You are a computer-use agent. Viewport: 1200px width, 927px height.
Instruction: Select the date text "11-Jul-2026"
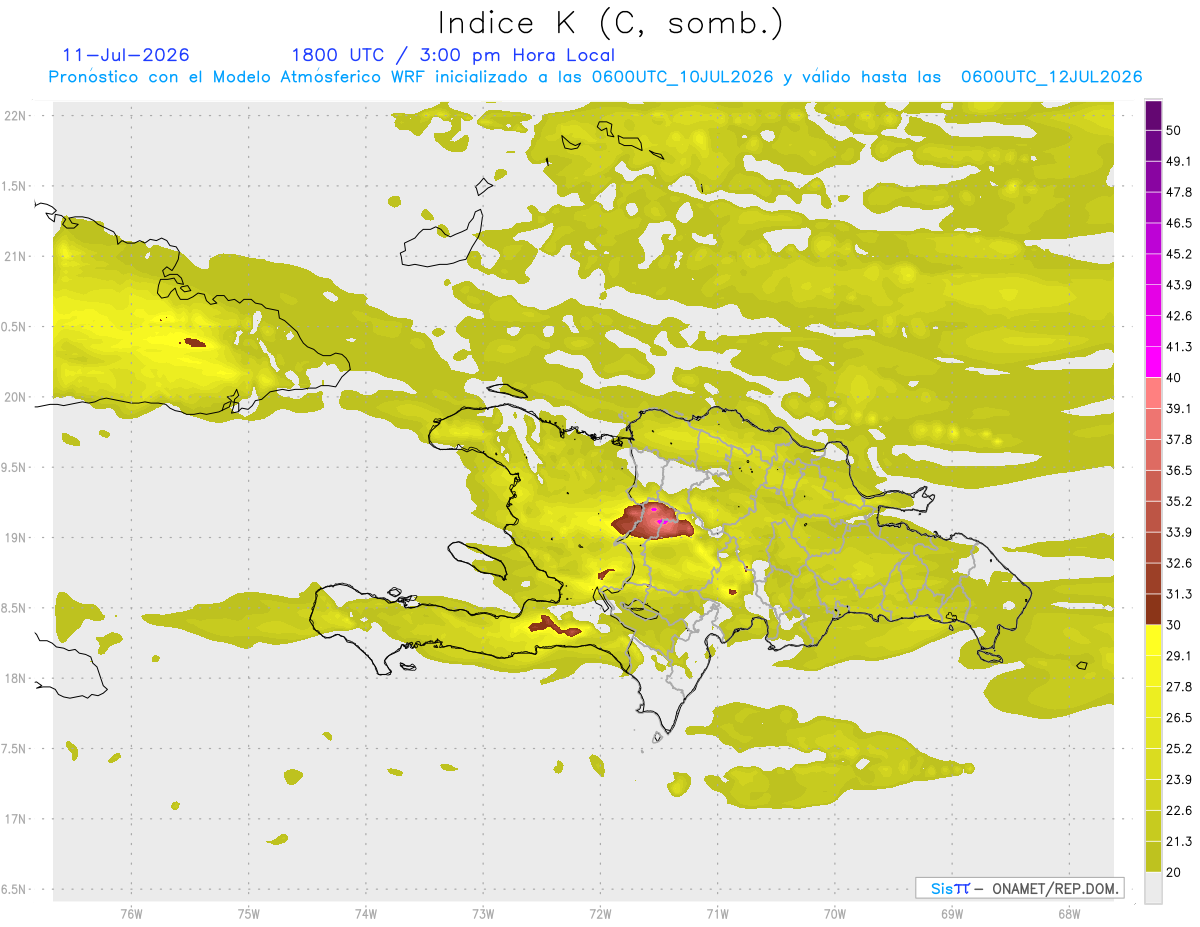(x=126, y=55)
